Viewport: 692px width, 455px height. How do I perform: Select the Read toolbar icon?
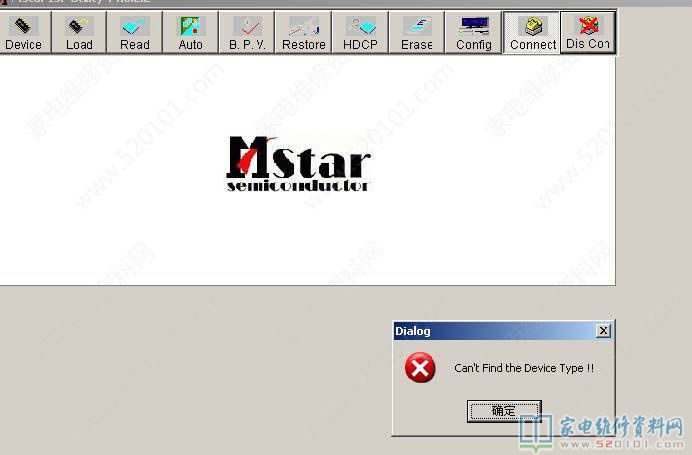[x=135, y=33]
